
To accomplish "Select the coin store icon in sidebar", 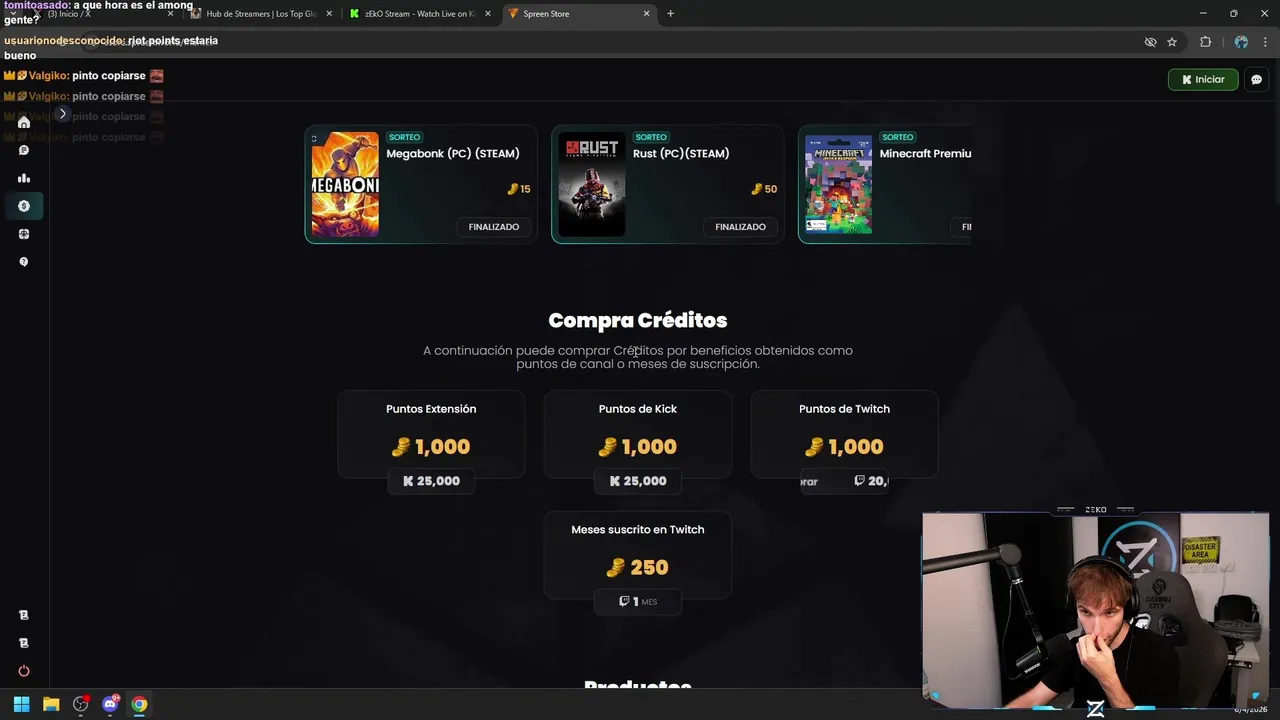I will 24,206.
